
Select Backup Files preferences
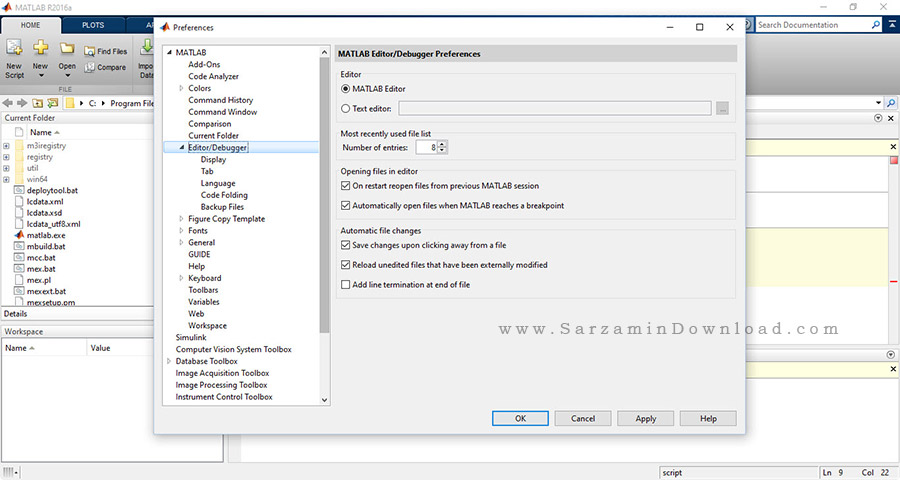point(222,207)
